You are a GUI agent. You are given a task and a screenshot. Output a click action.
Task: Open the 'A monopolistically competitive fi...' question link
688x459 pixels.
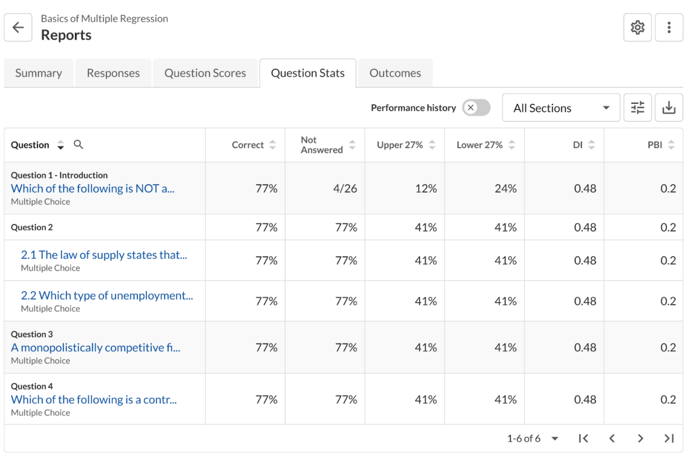coord(95,348)
